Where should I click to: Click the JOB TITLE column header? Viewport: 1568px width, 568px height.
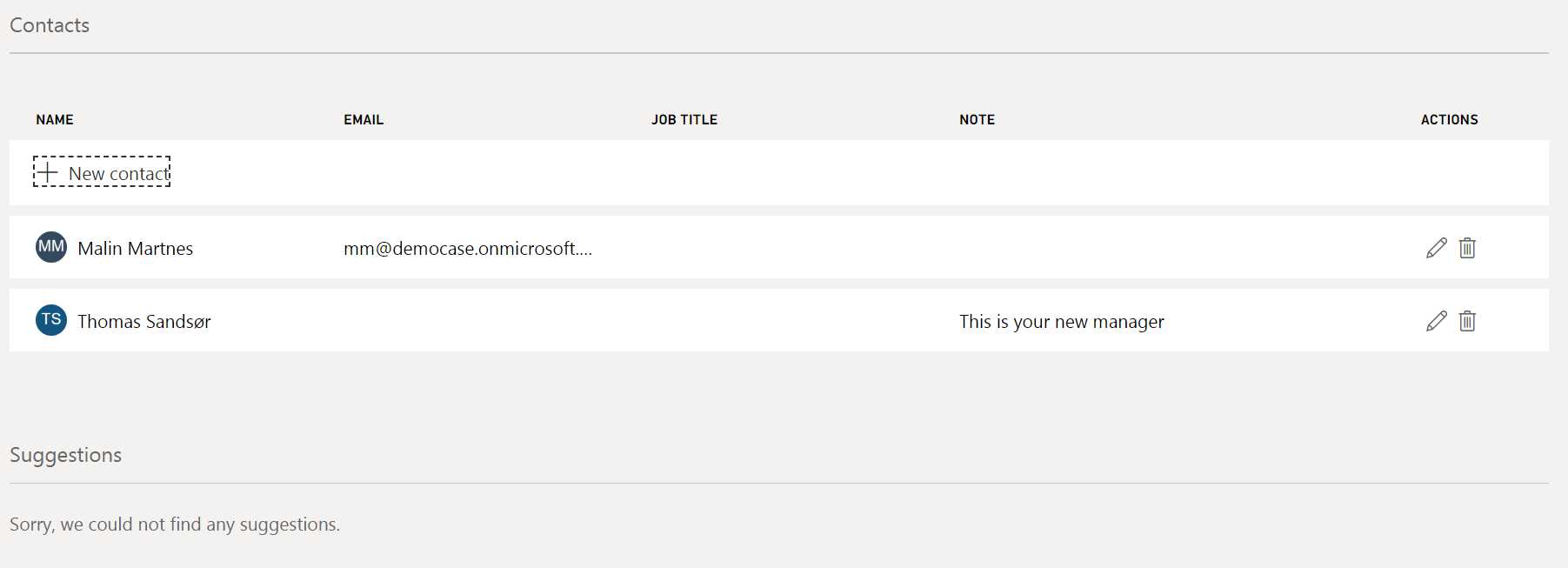(684, 120)
